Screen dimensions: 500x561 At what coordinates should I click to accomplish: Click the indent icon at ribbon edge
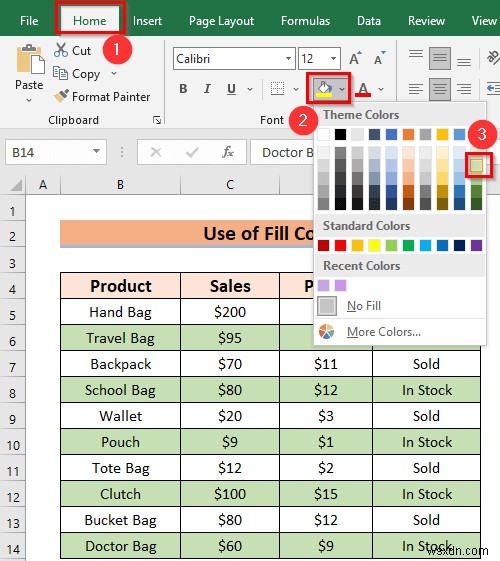click(x=493, y=88)
